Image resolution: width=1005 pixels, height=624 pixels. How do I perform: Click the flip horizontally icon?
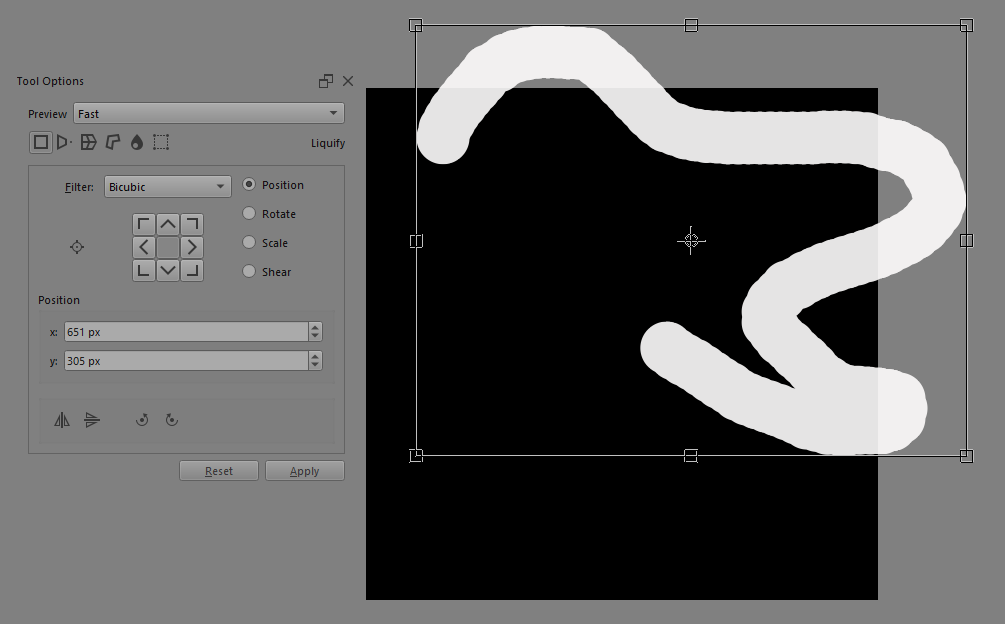(x=62, y=420)
